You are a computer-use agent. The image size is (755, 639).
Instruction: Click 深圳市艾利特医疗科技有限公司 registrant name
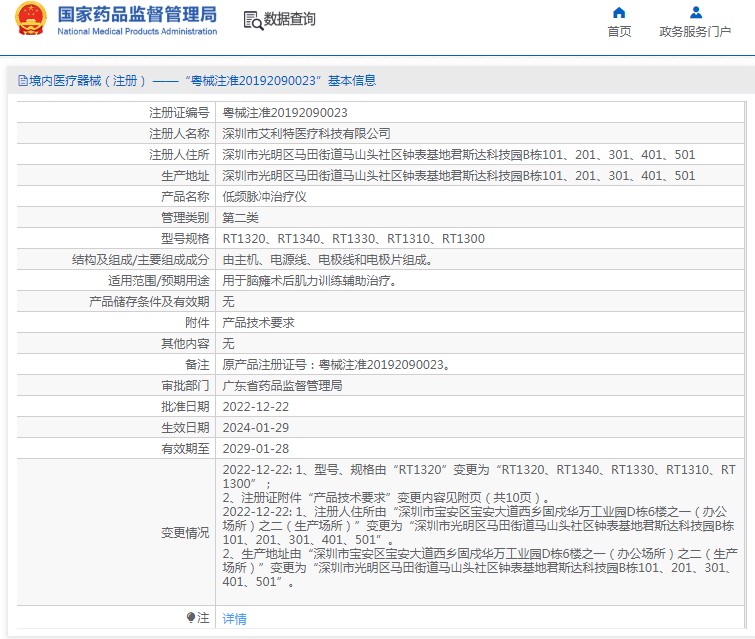[x=306, y=134]
